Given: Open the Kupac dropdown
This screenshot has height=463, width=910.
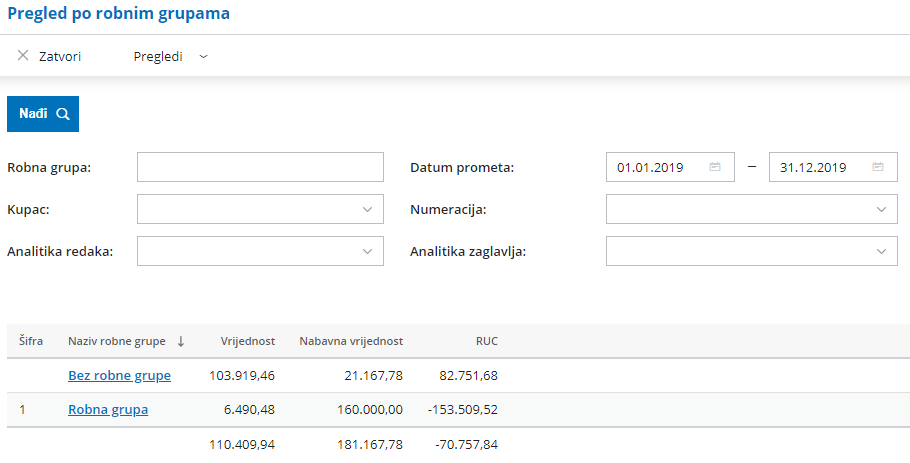Looking at the screenshot, I should (260, 209).
